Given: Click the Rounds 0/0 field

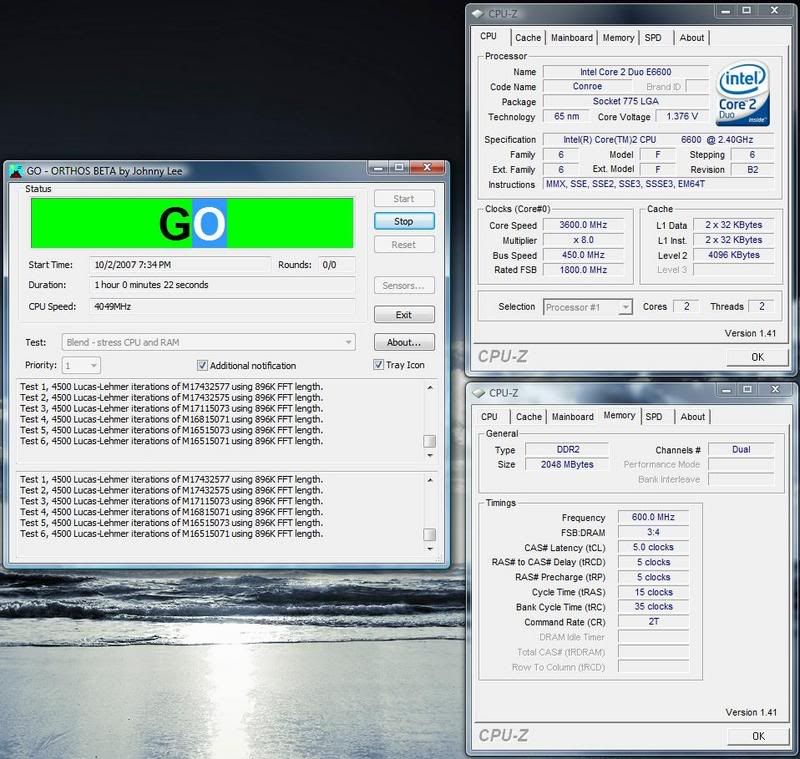Looking at the screenshot, I should tap(336, 265).
